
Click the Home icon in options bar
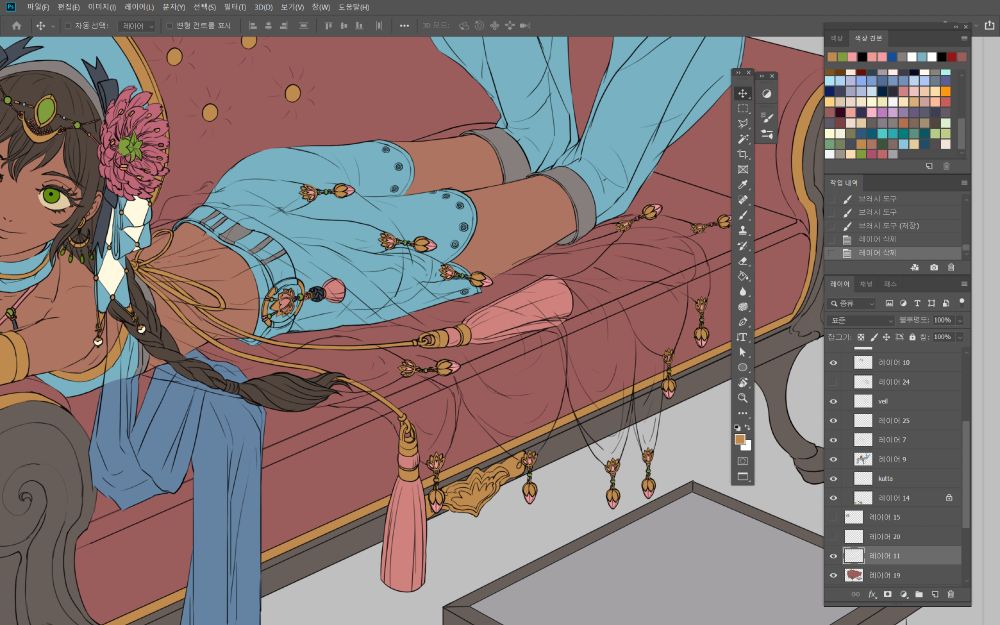(17, 26)
